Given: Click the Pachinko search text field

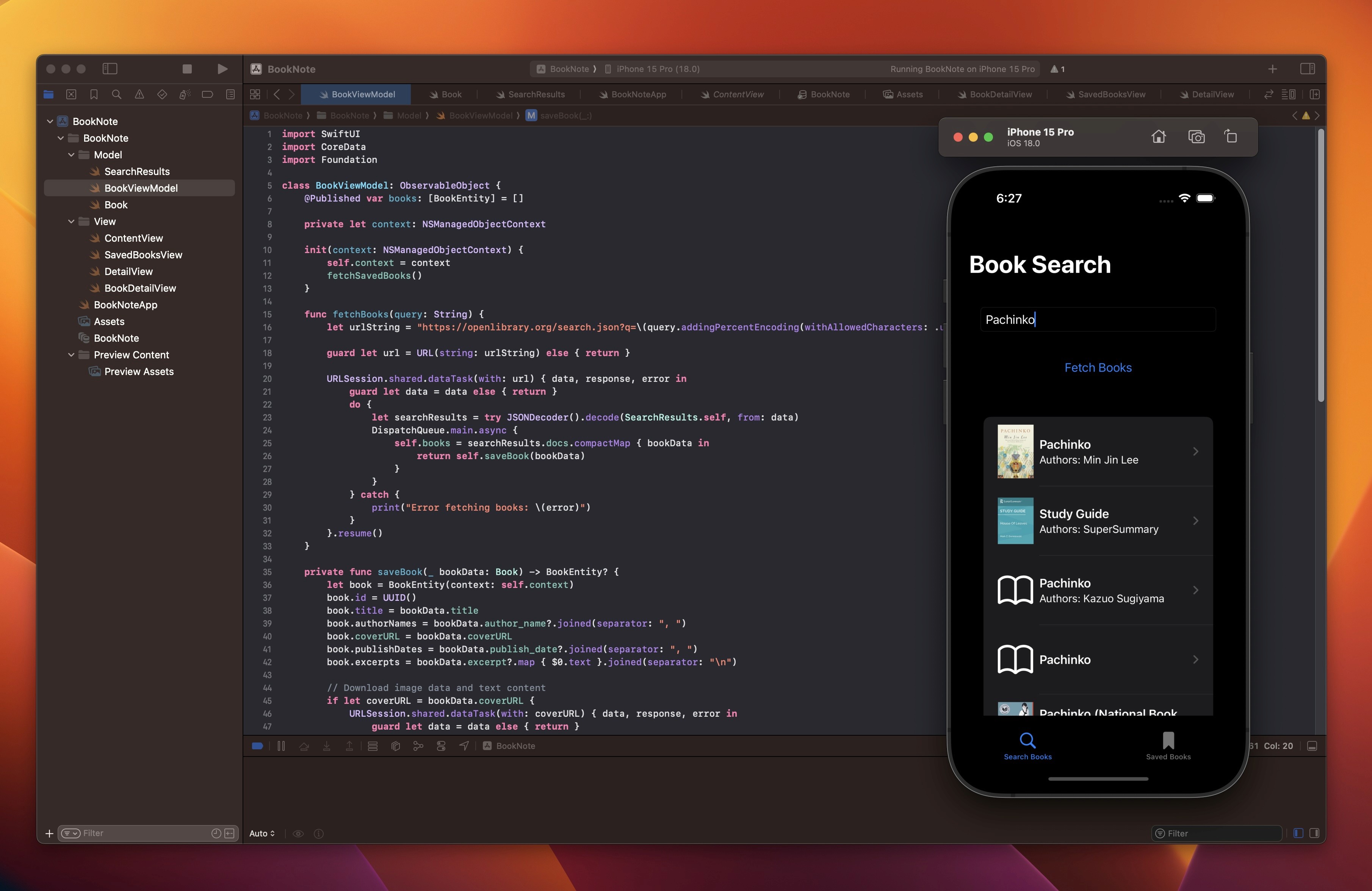Looking at the screenshot, I should click(x=1098, y=319).
